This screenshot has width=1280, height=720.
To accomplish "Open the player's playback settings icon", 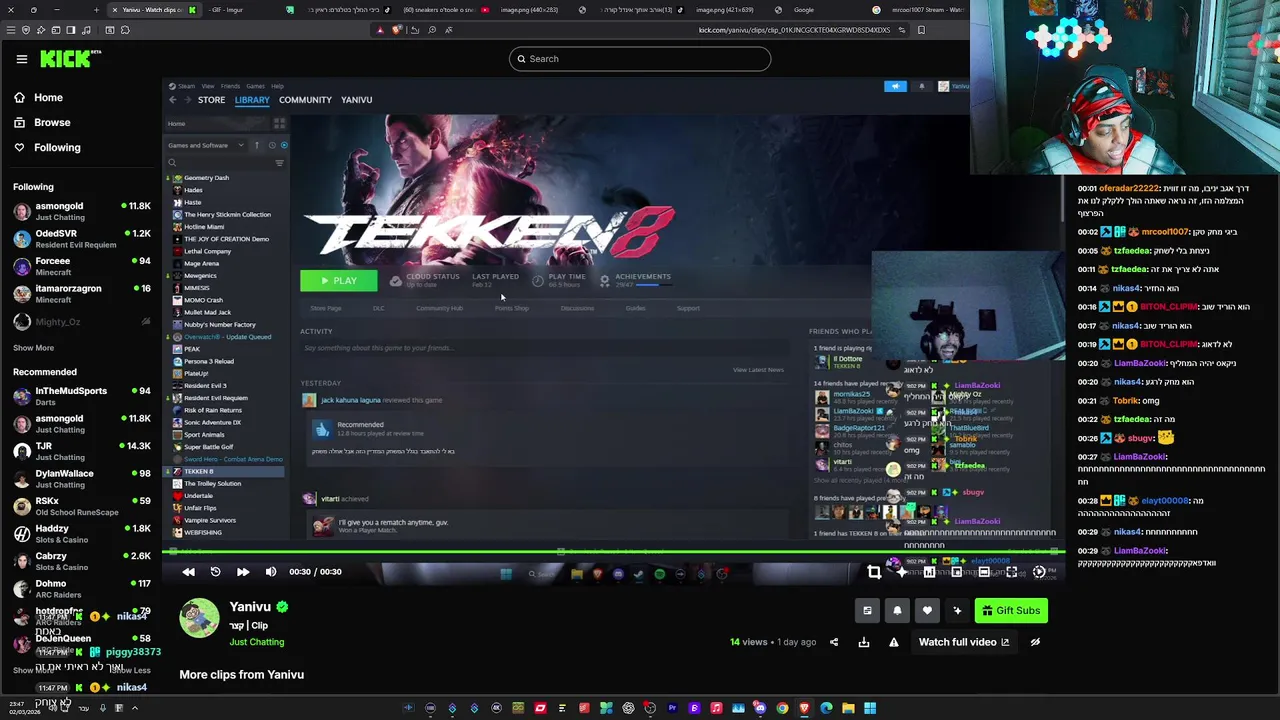I will click(x=1039, y=572).
